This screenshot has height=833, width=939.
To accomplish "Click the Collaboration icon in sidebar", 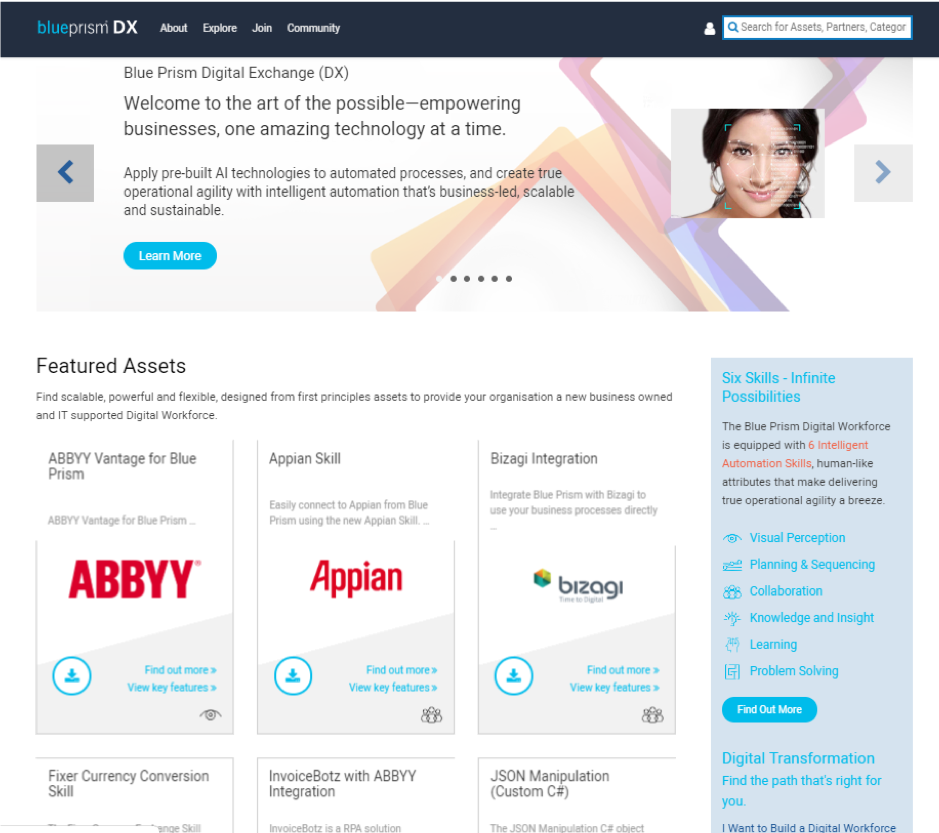I will [732, 592].
